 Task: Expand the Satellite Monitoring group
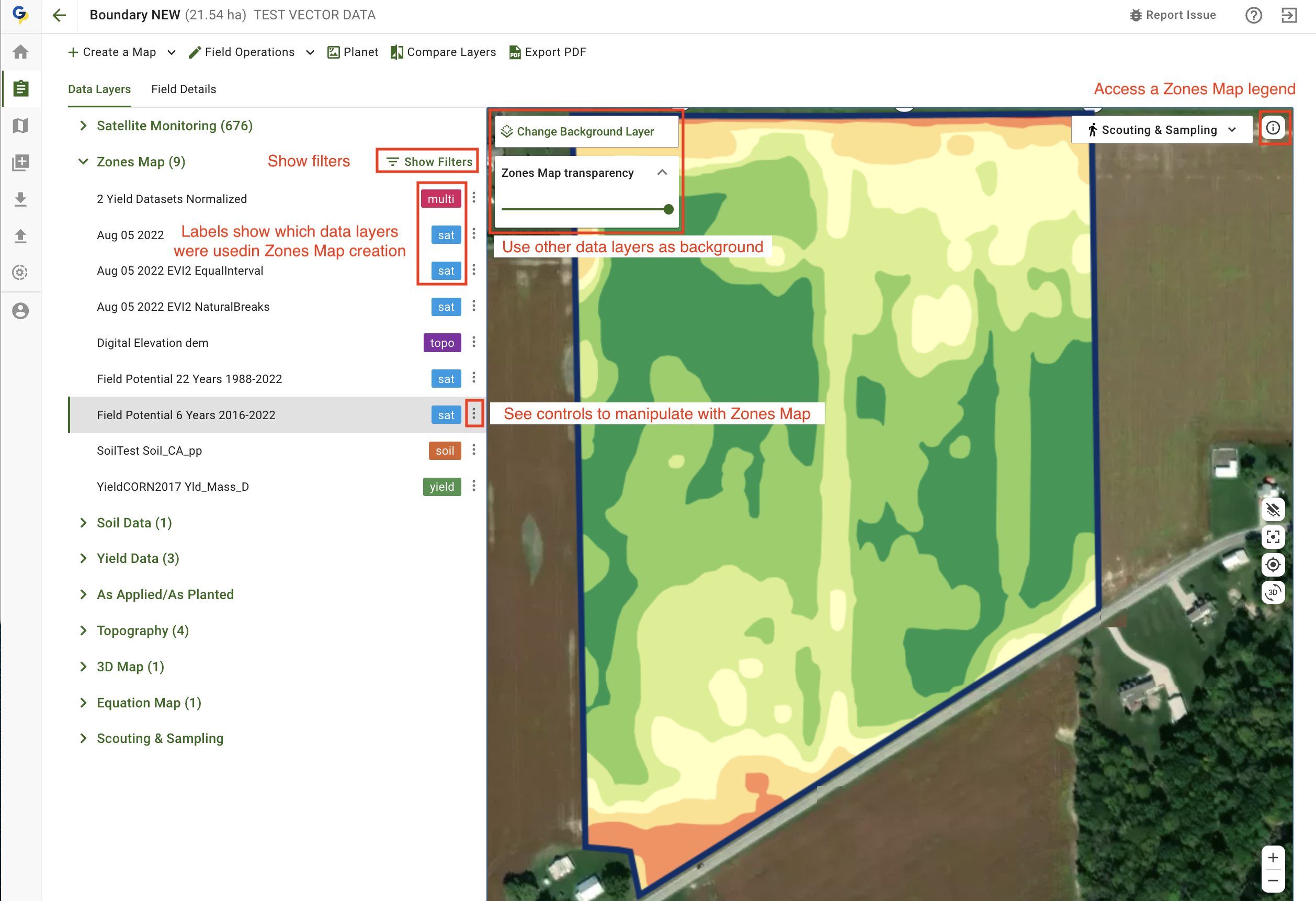tap(83, 126)
